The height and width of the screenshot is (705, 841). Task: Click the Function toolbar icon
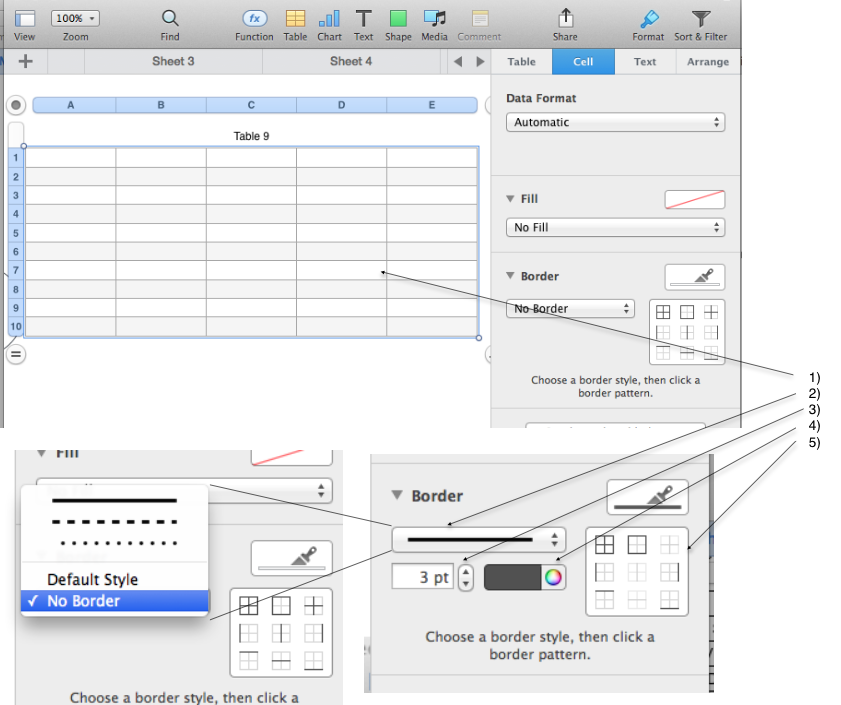(255, 19)
